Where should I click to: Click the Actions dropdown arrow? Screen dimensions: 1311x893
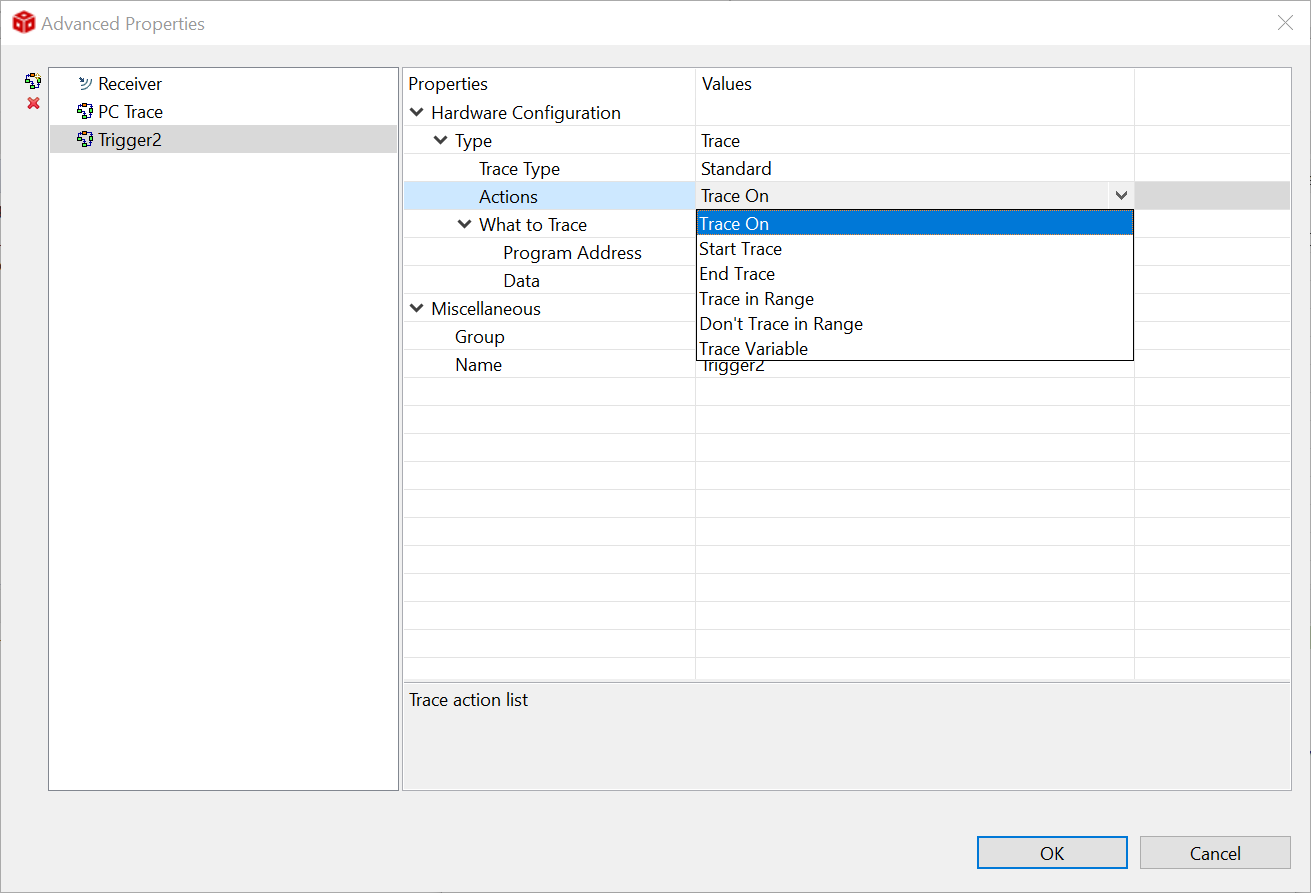pos(1121,196)
